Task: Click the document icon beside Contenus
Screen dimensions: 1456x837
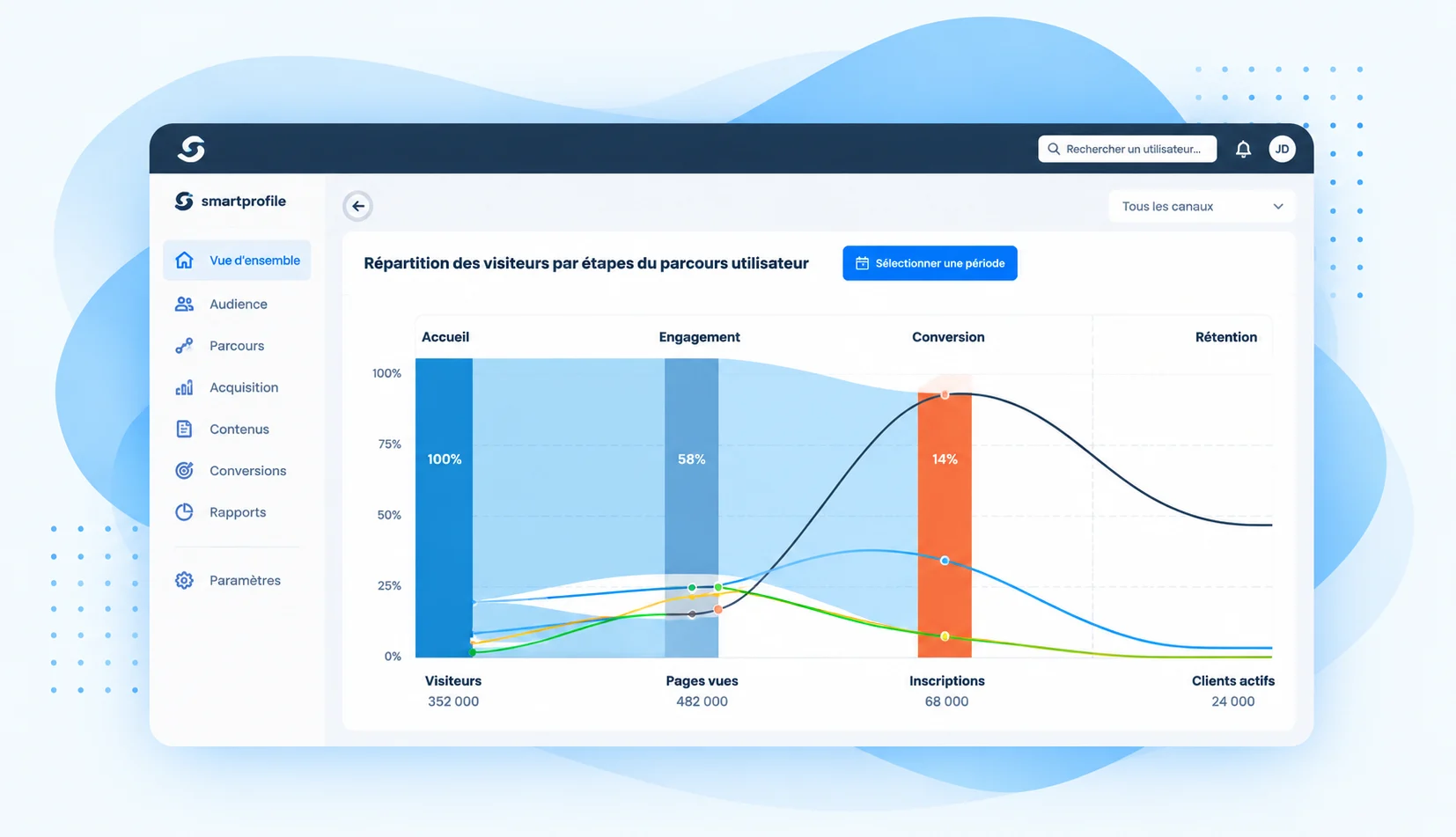Action: pyautogui.click(x=184, y=429)
